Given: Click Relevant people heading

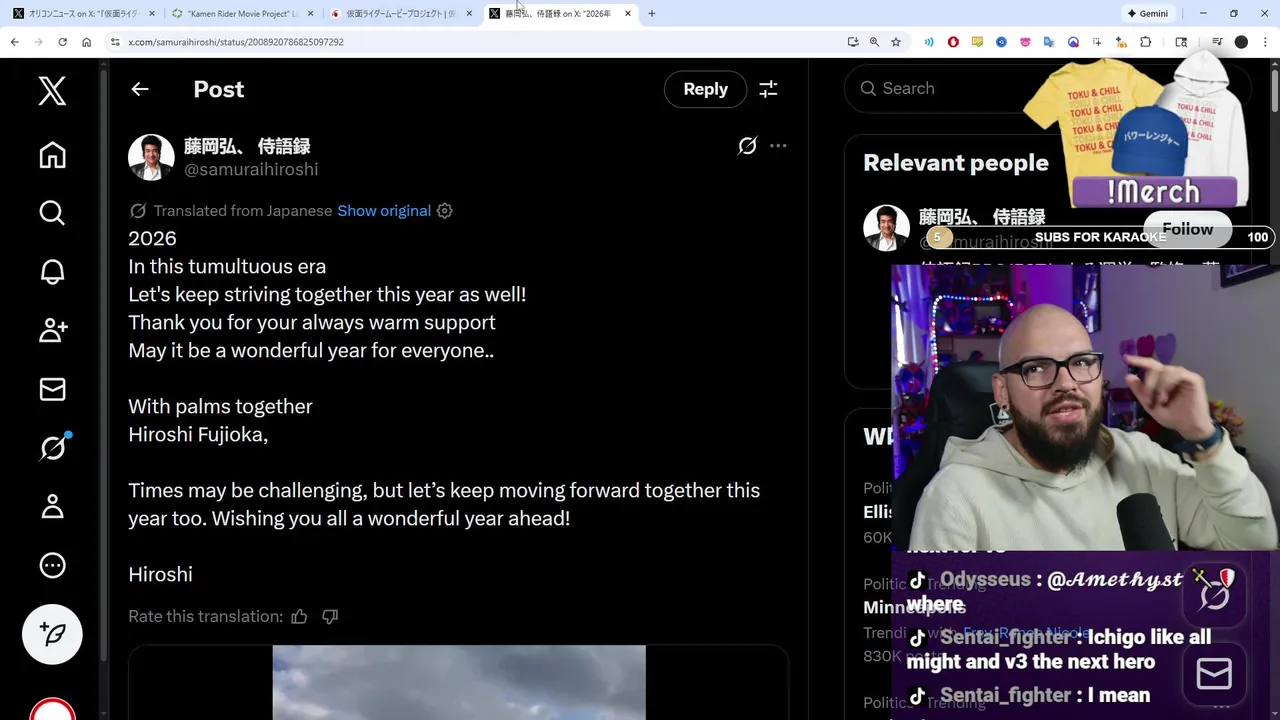Looking at the screenshot, I should point(956,163).
